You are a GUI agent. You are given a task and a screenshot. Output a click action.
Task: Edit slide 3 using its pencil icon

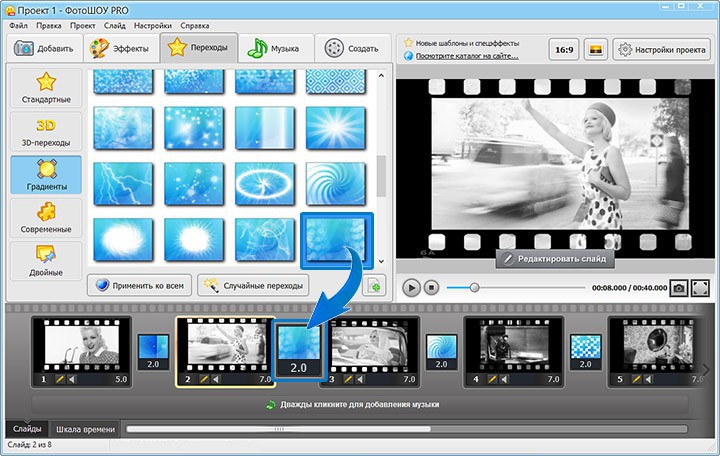[x=348, y=379]
